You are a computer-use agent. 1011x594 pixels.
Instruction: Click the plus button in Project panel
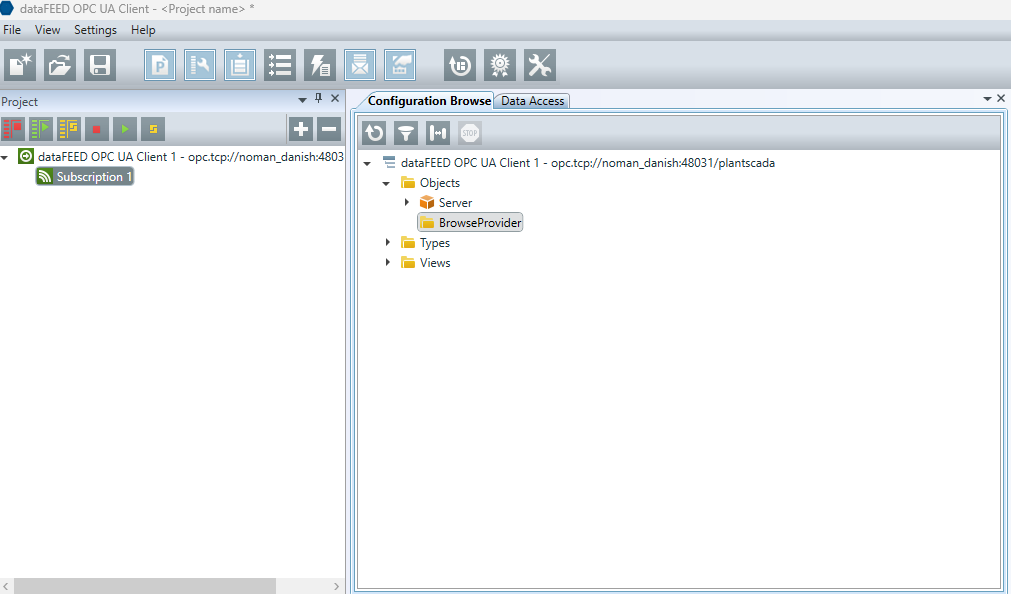coord(301,129)
